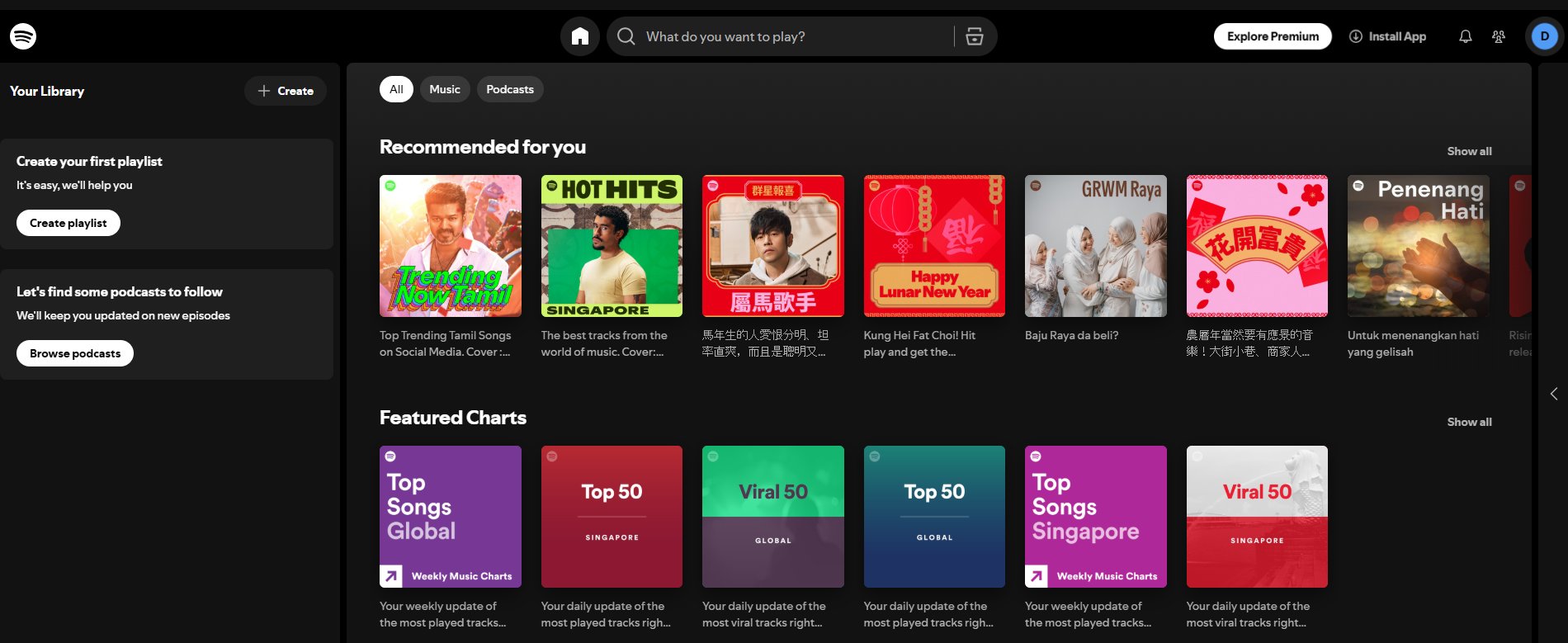
Task: Open Viral 50 Singapore chart cover
Action: [x=1257, y=517]
